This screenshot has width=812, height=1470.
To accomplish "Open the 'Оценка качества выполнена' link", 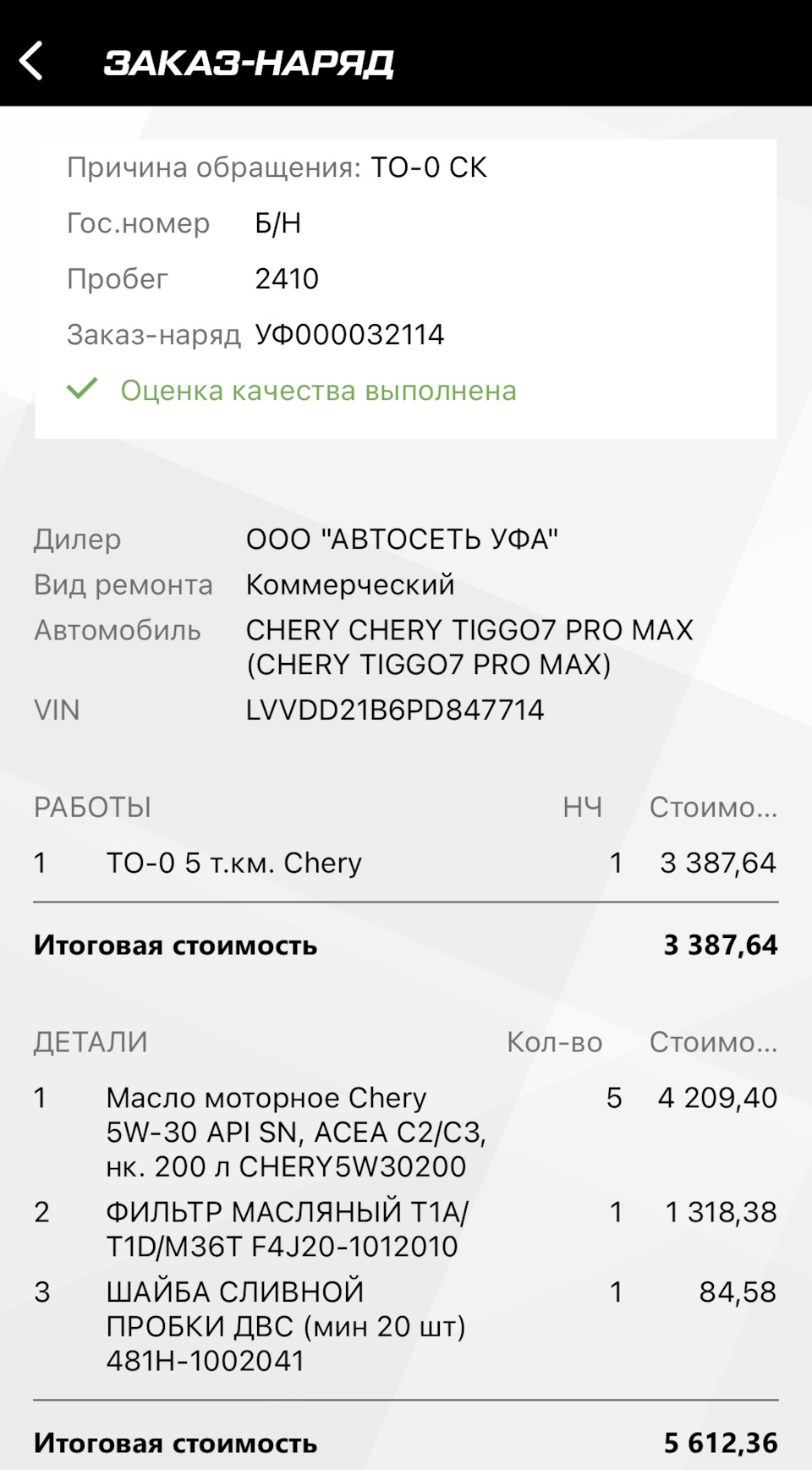I will [x=318, y=391].
